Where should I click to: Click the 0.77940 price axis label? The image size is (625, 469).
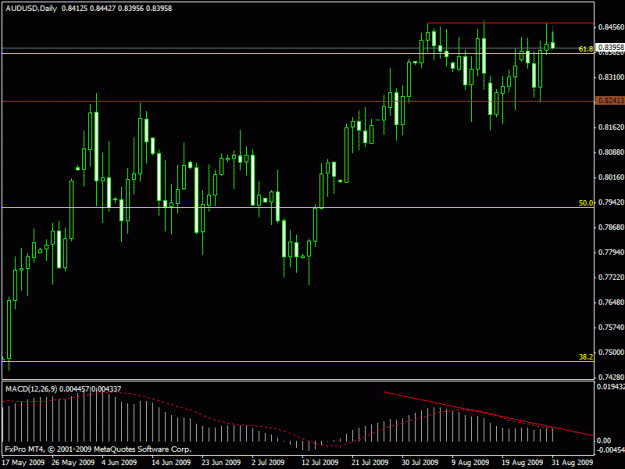click(611, 252)
